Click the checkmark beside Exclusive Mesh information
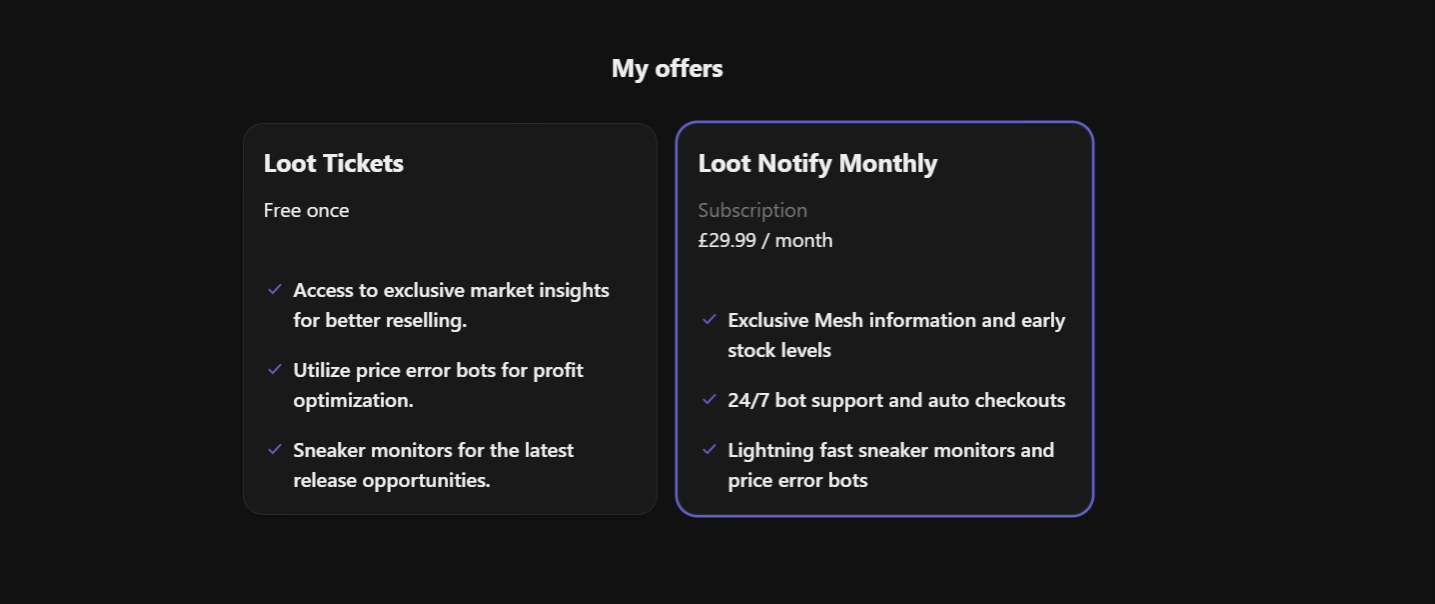 tap(710, 319)
